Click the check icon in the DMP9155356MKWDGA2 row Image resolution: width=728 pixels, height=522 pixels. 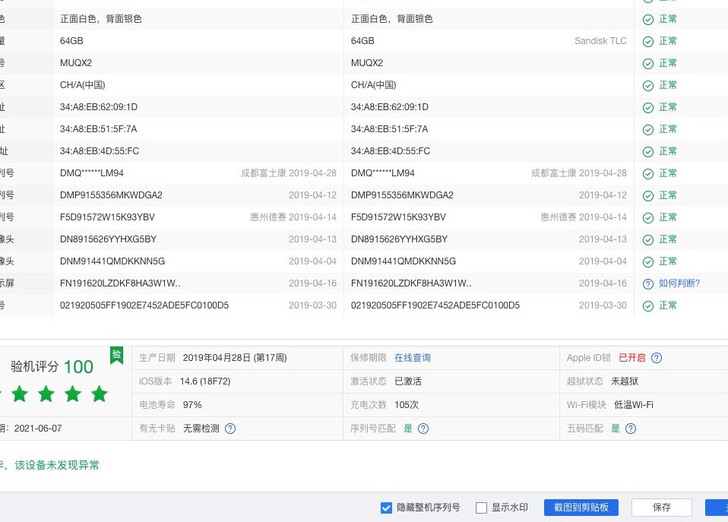click(648, 196)
